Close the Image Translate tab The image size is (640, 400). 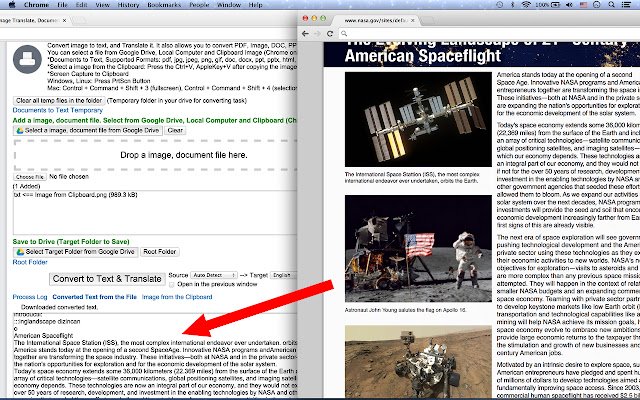64,20
